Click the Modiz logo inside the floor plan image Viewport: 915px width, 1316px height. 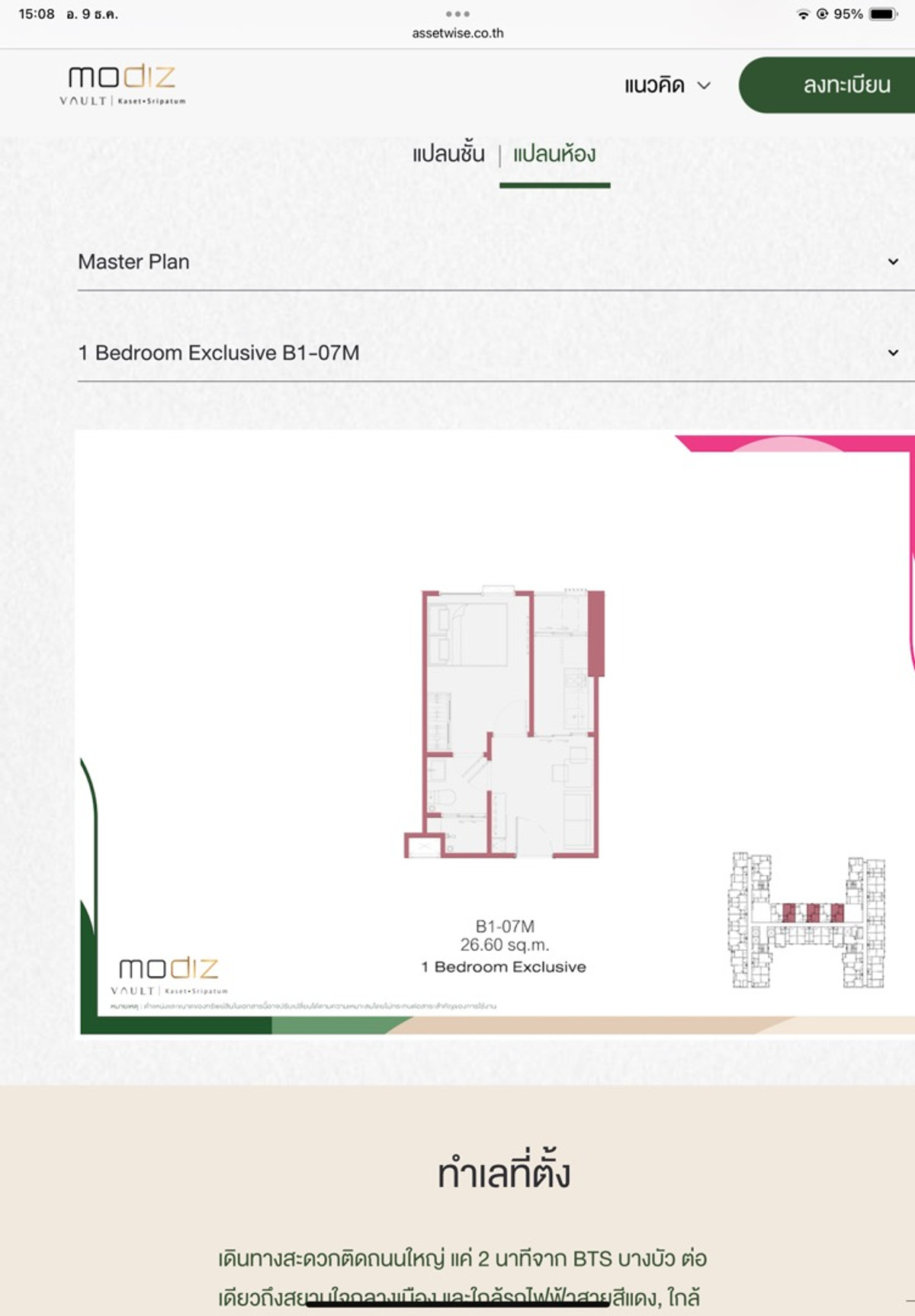click(169, 975)
